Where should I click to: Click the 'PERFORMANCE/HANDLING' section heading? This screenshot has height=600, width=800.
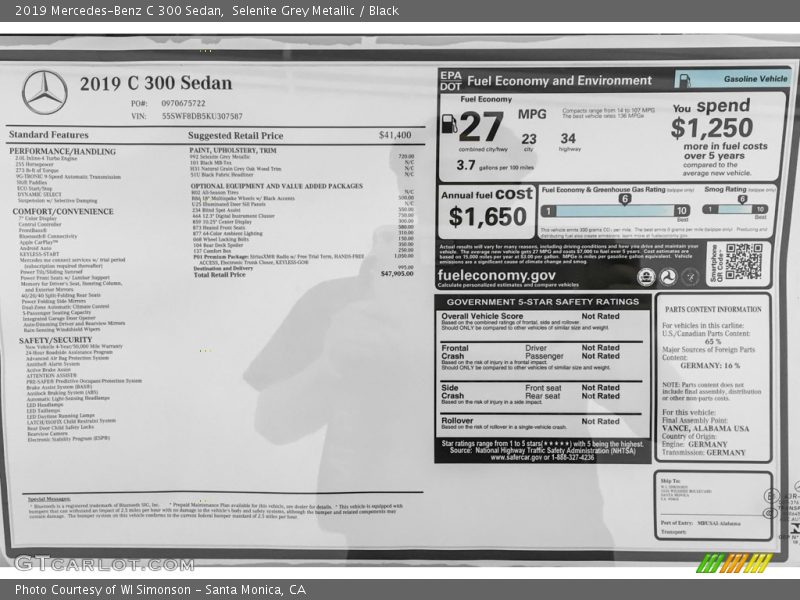pos(62,152)
